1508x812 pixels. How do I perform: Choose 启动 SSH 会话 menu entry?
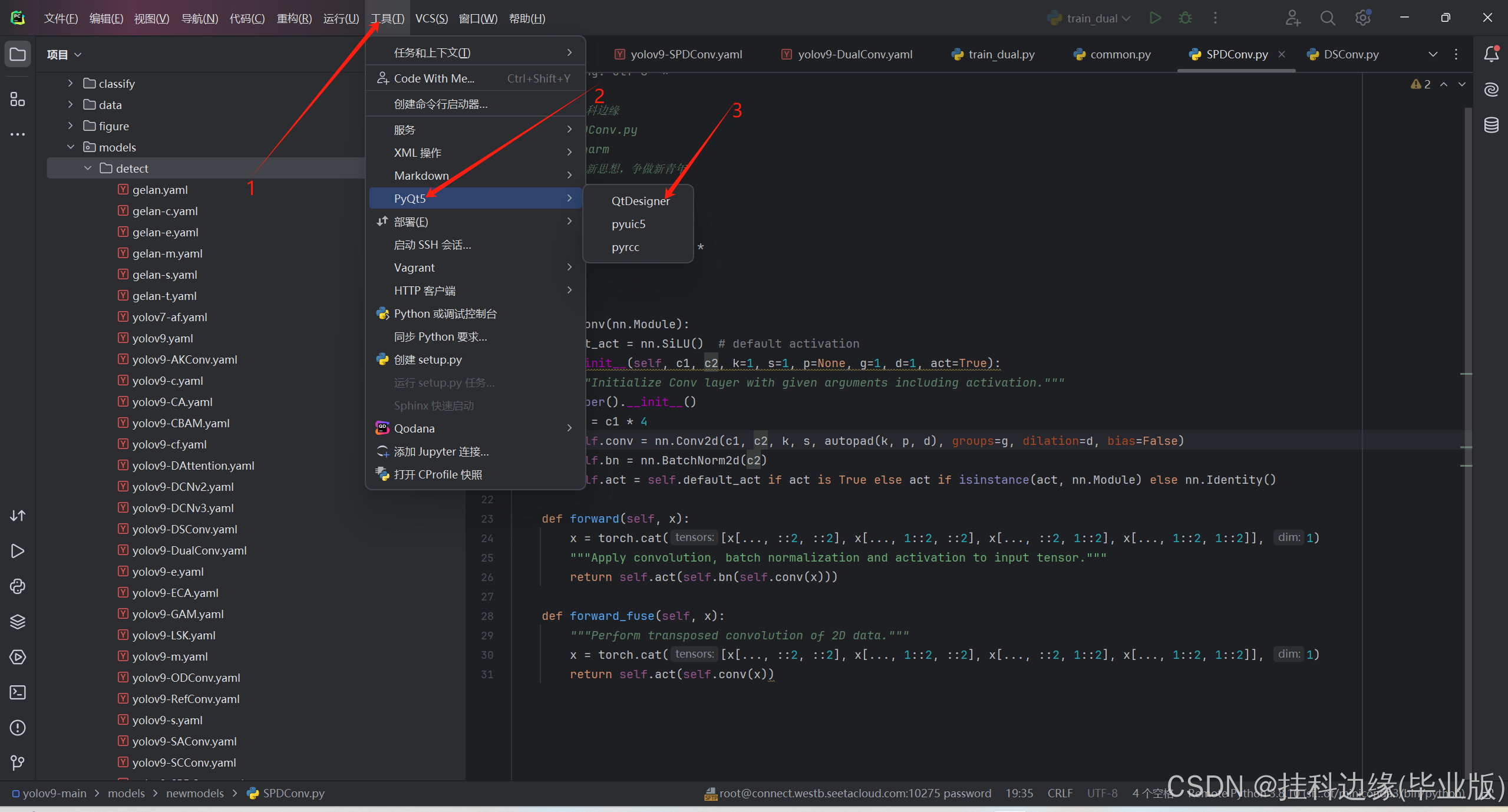pyautogui.click(x=476, y=245)
